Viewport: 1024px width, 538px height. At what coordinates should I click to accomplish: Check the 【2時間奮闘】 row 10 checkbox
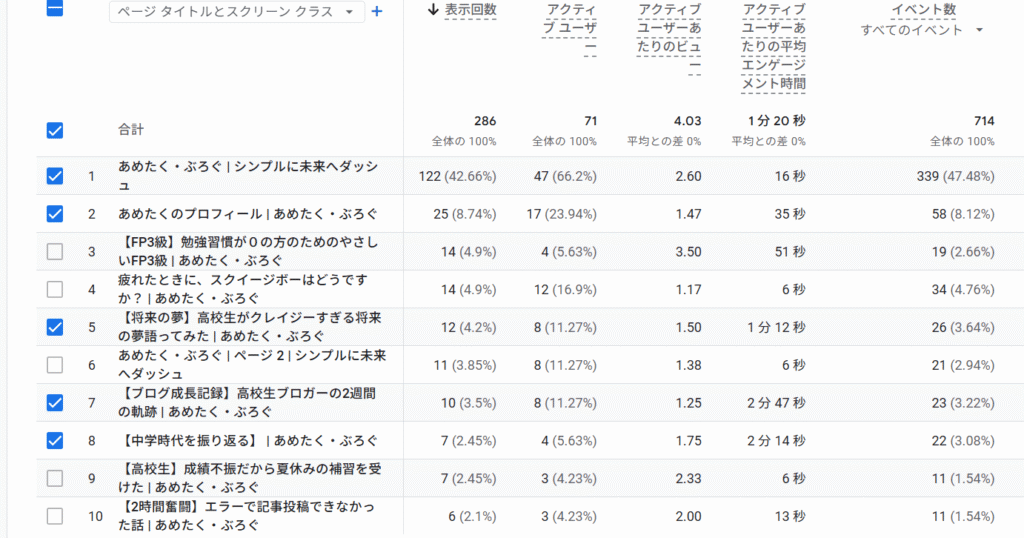point(55,516)
